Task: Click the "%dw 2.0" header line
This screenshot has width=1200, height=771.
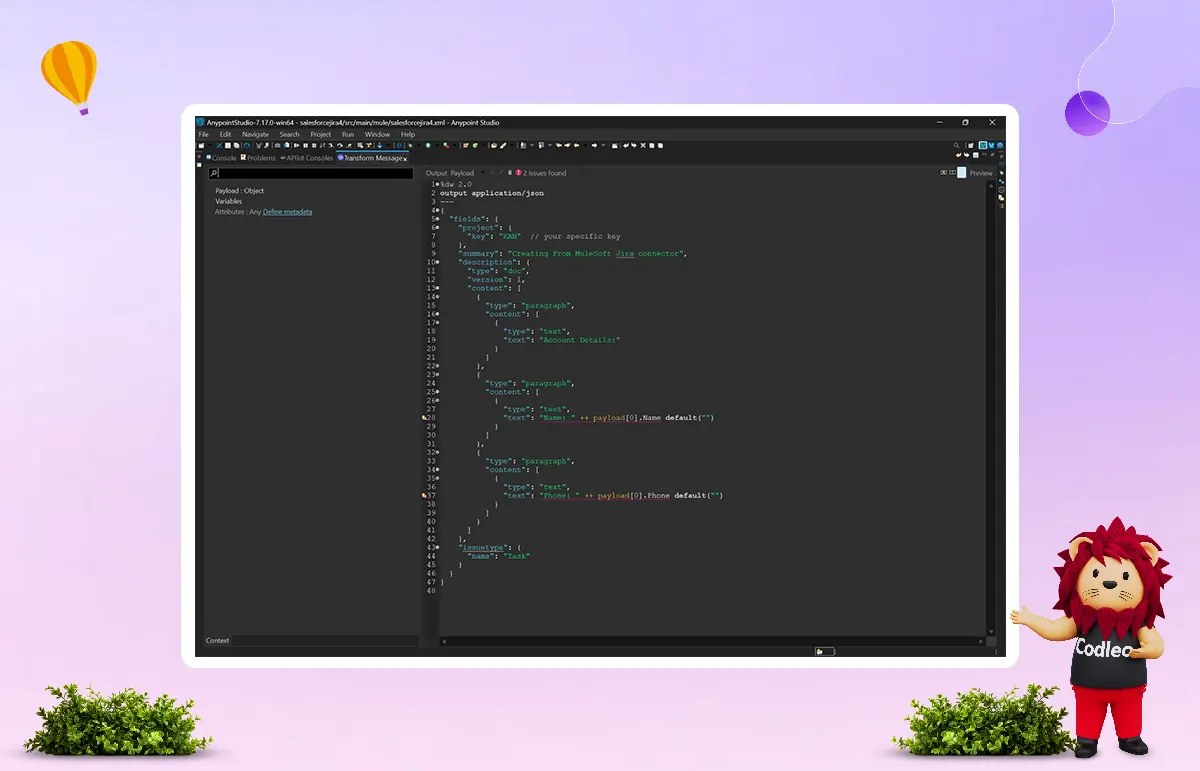Action: tap(456, 184)
